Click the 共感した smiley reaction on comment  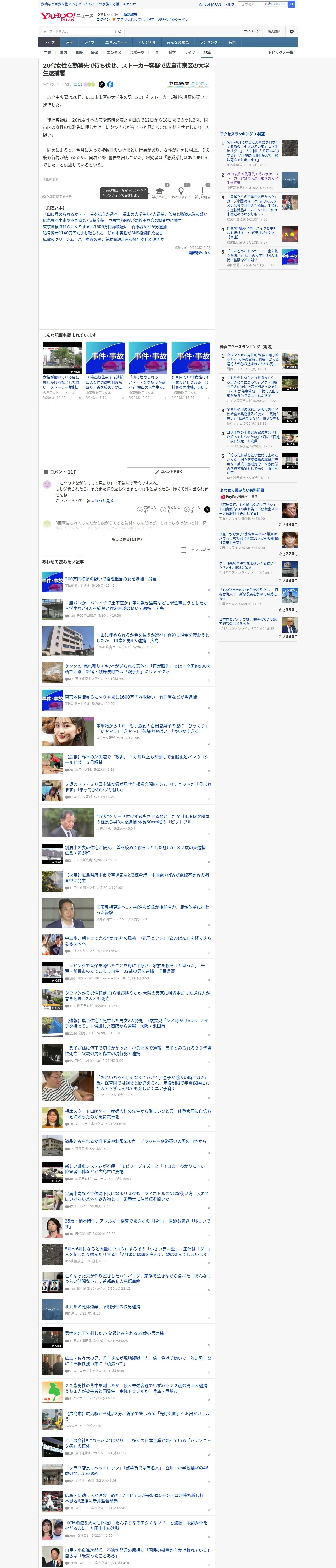(x=147, y=510)
